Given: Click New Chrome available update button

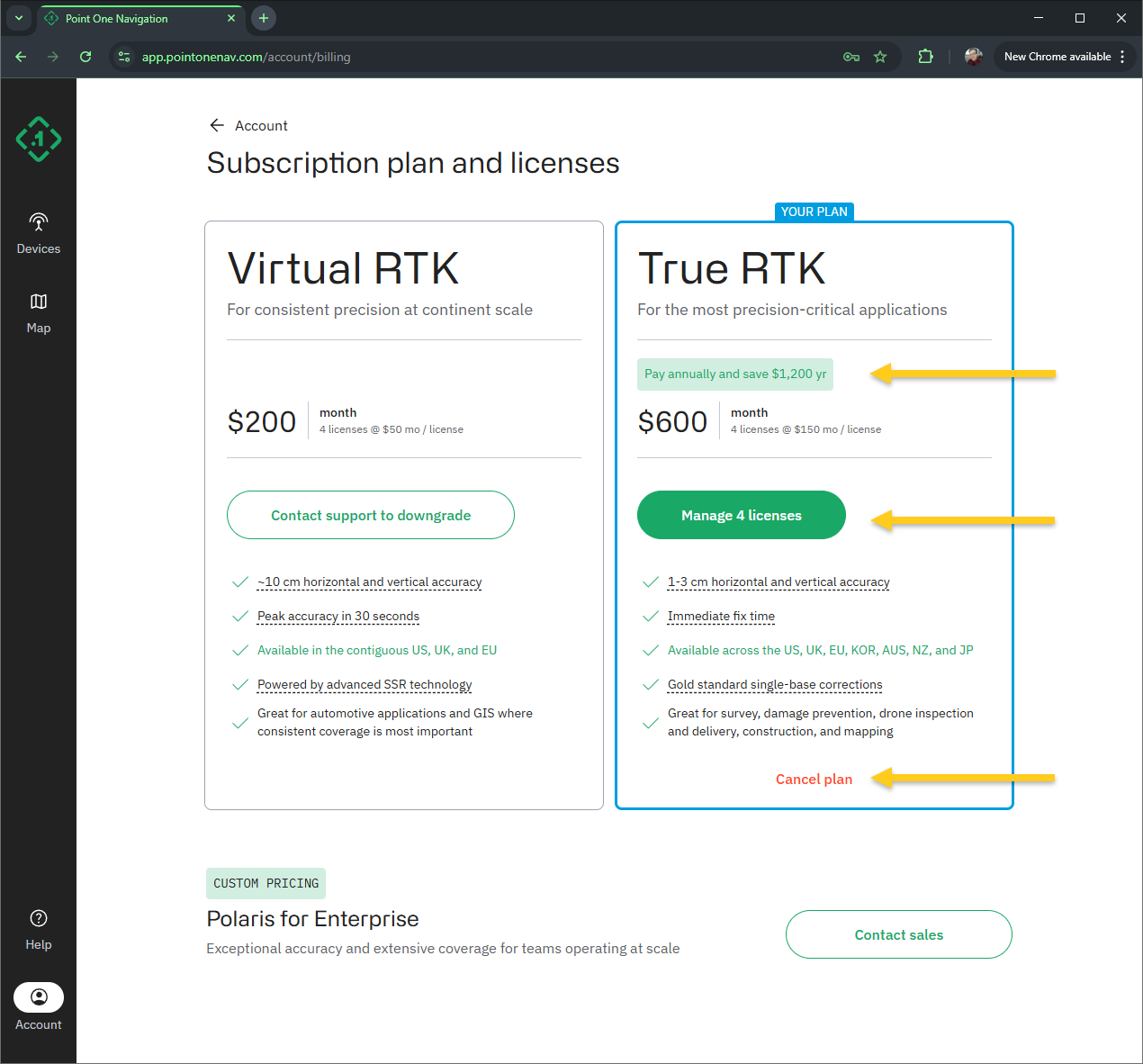Looking at the screenshot, I should click(1057, 57).
